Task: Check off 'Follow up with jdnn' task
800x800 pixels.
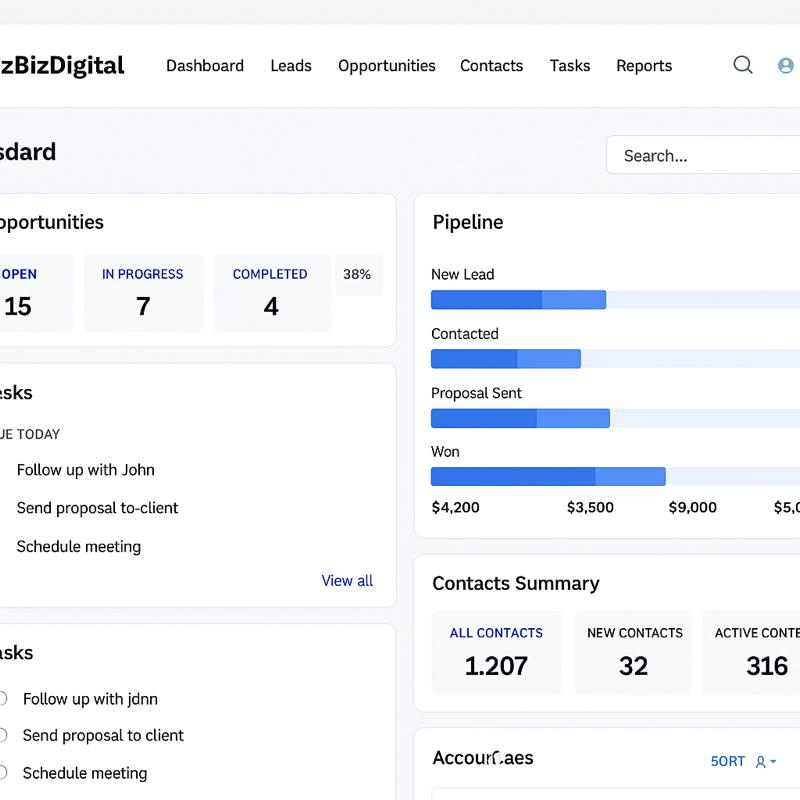Action: 3,699
